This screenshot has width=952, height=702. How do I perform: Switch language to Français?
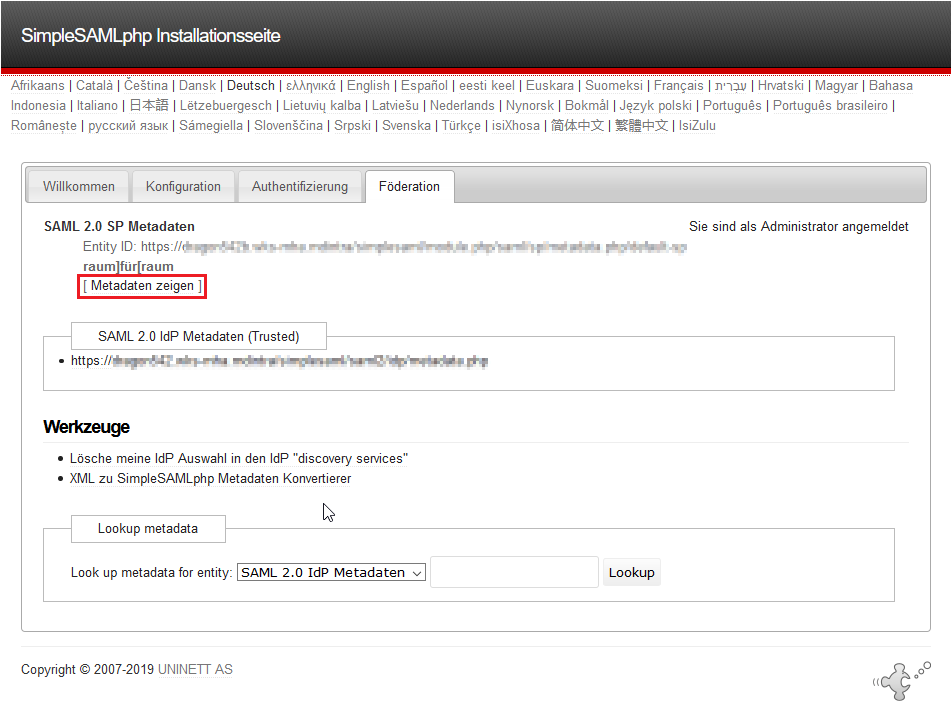point(679,86)
